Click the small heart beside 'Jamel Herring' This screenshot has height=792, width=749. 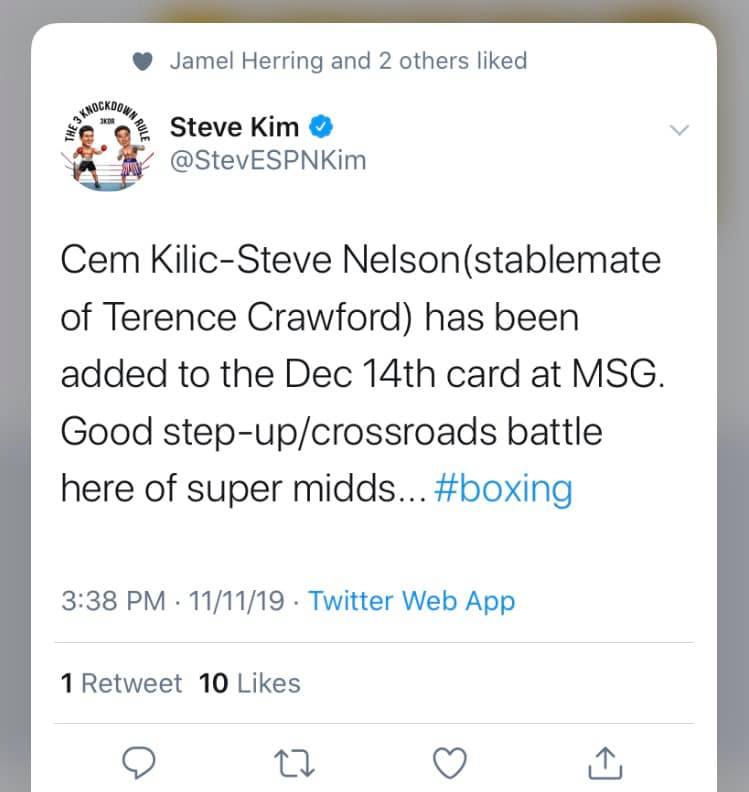click(143, 61)
